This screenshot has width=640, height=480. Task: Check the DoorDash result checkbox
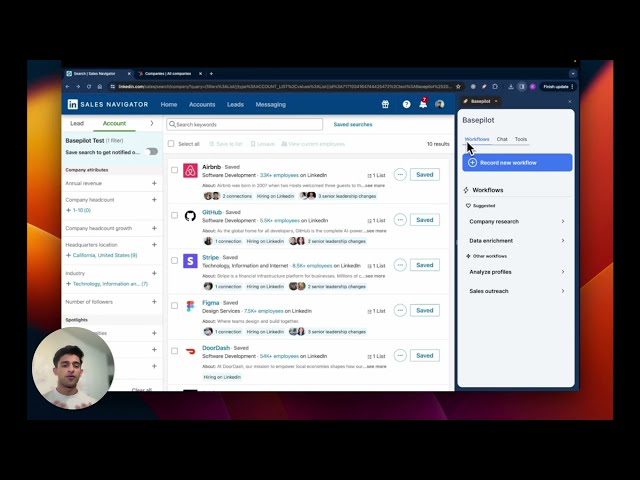point(174,351)
